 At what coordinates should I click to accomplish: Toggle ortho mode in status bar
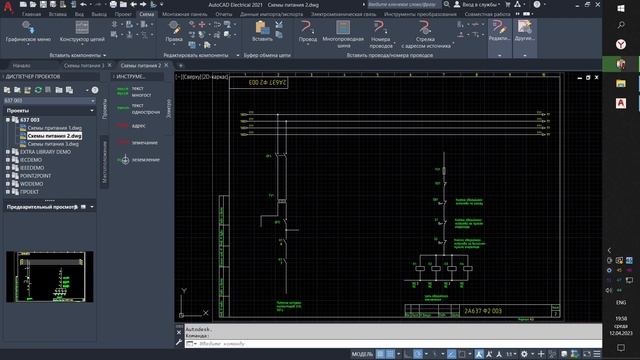[x=408, y=354]
